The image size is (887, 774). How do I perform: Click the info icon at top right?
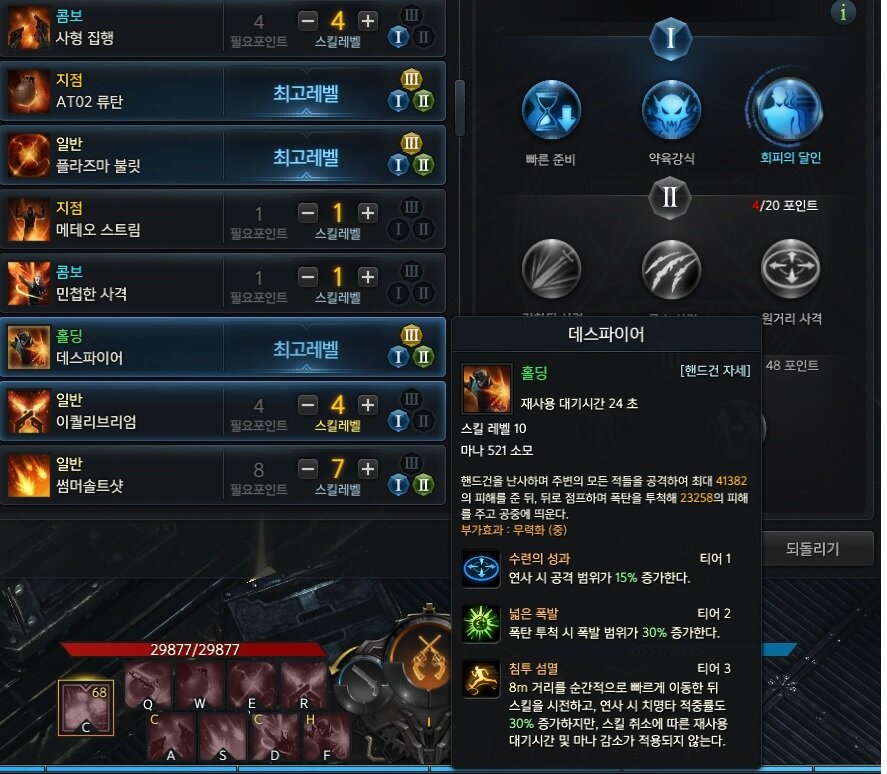tap(843, 11)
